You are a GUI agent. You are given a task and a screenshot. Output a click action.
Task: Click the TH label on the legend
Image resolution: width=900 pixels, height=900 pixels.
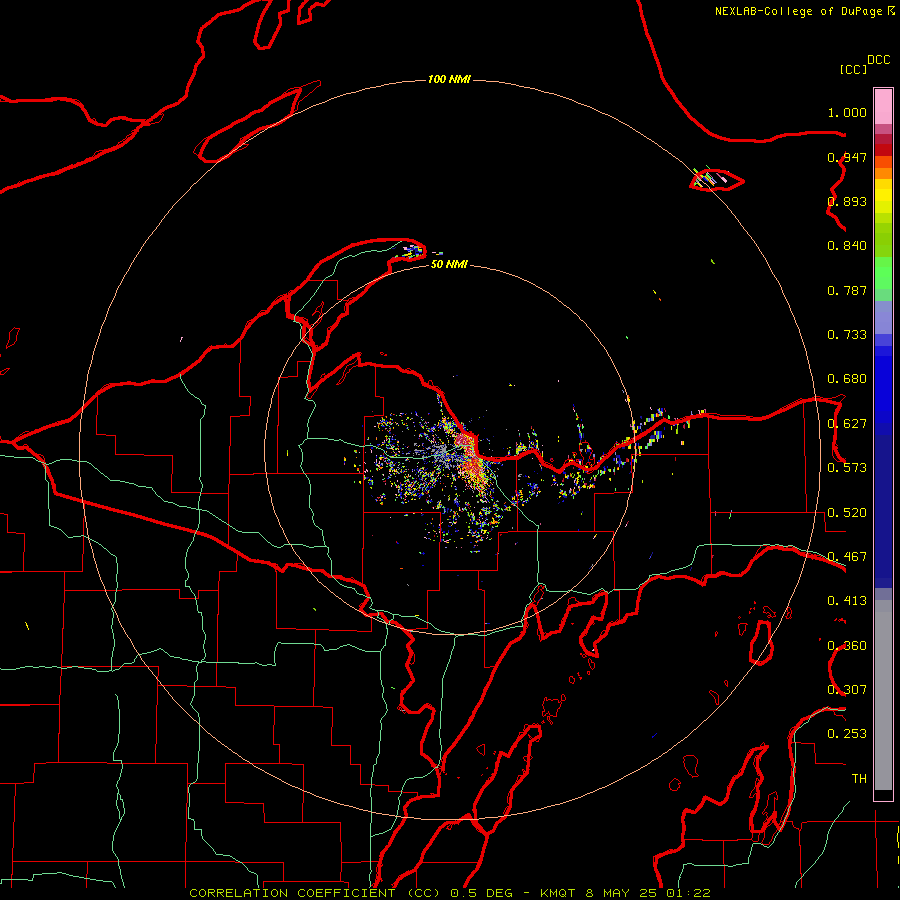[859, 778]
